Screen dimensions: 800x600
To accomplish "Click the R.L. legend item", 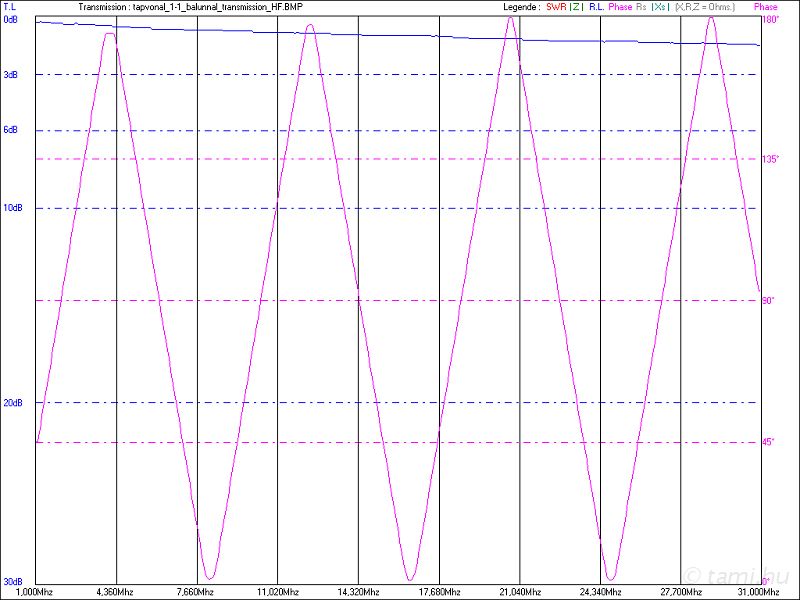I will tap(596, 7).
